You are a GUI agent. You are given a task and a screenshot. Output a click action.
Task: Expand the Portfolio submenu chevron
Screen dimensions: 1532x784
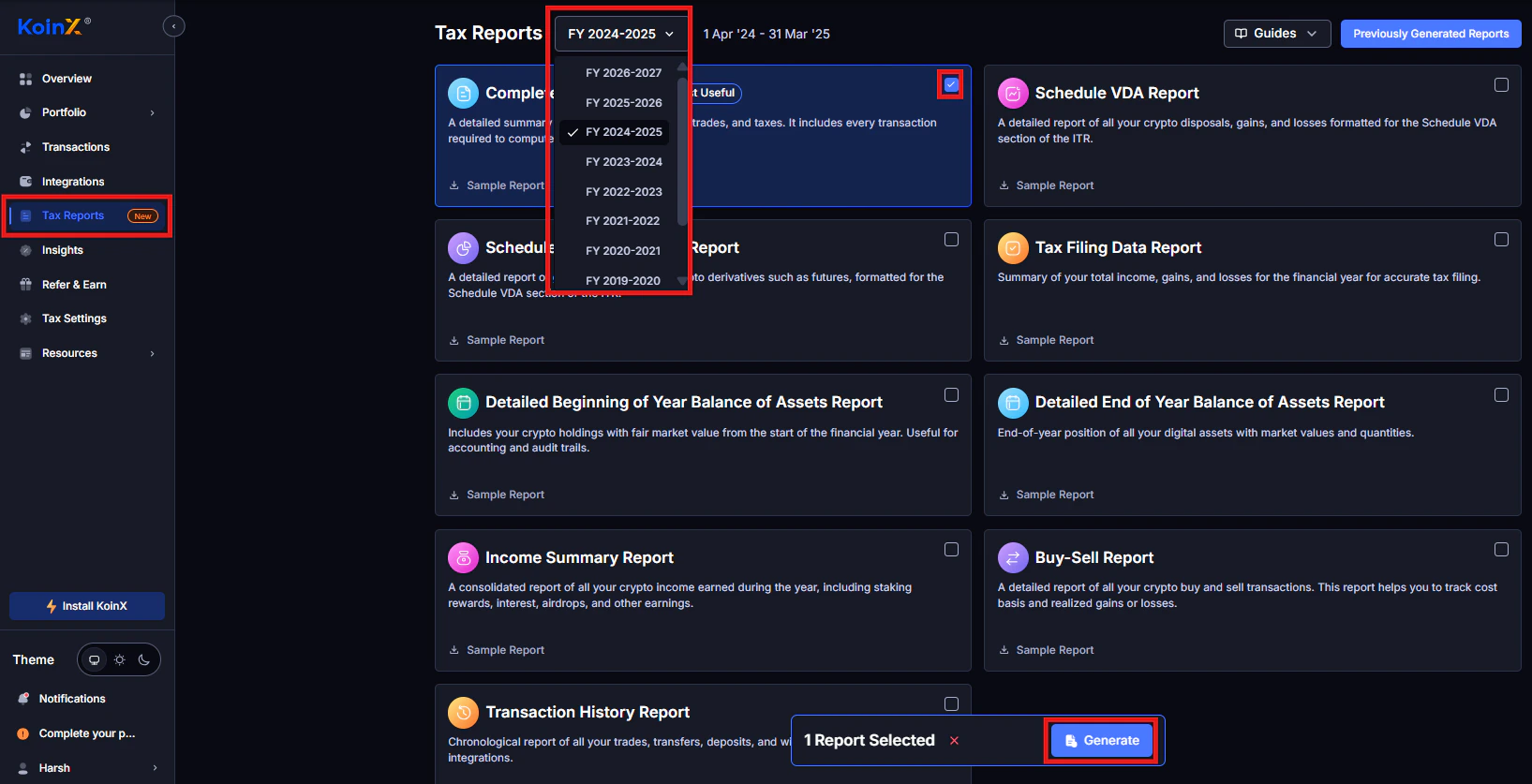153,113
